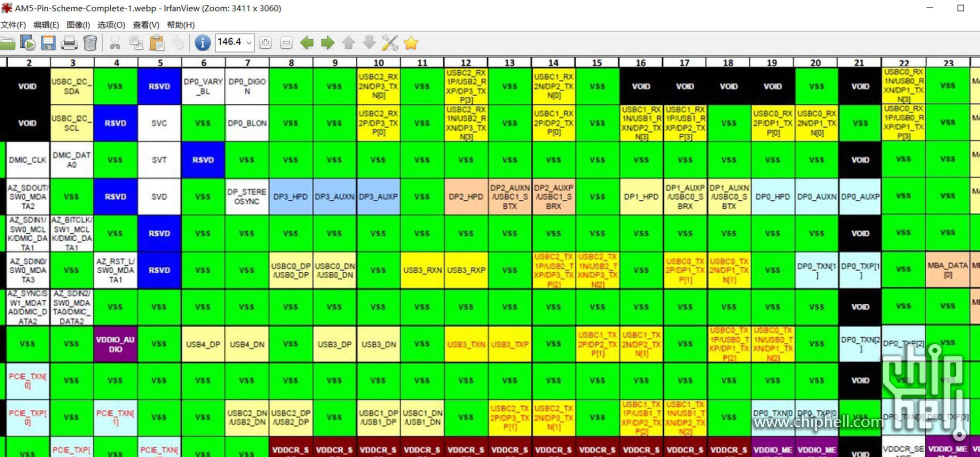Click the DP3_AUXN cell
This screenshot has width=980, height=457.
334,196
